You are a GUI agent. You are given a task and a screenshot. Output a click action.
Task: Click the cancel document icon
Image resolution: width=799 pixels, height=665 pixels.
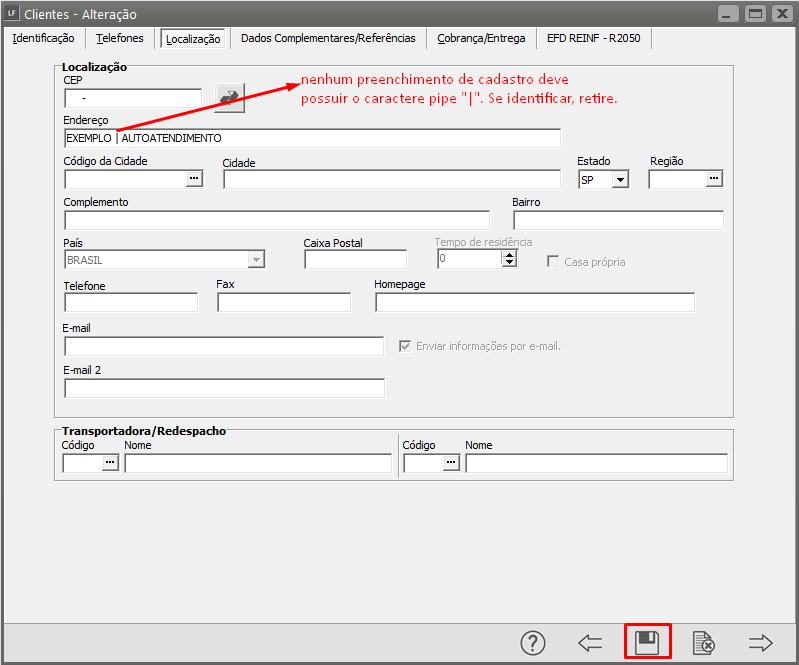[703, 643]
